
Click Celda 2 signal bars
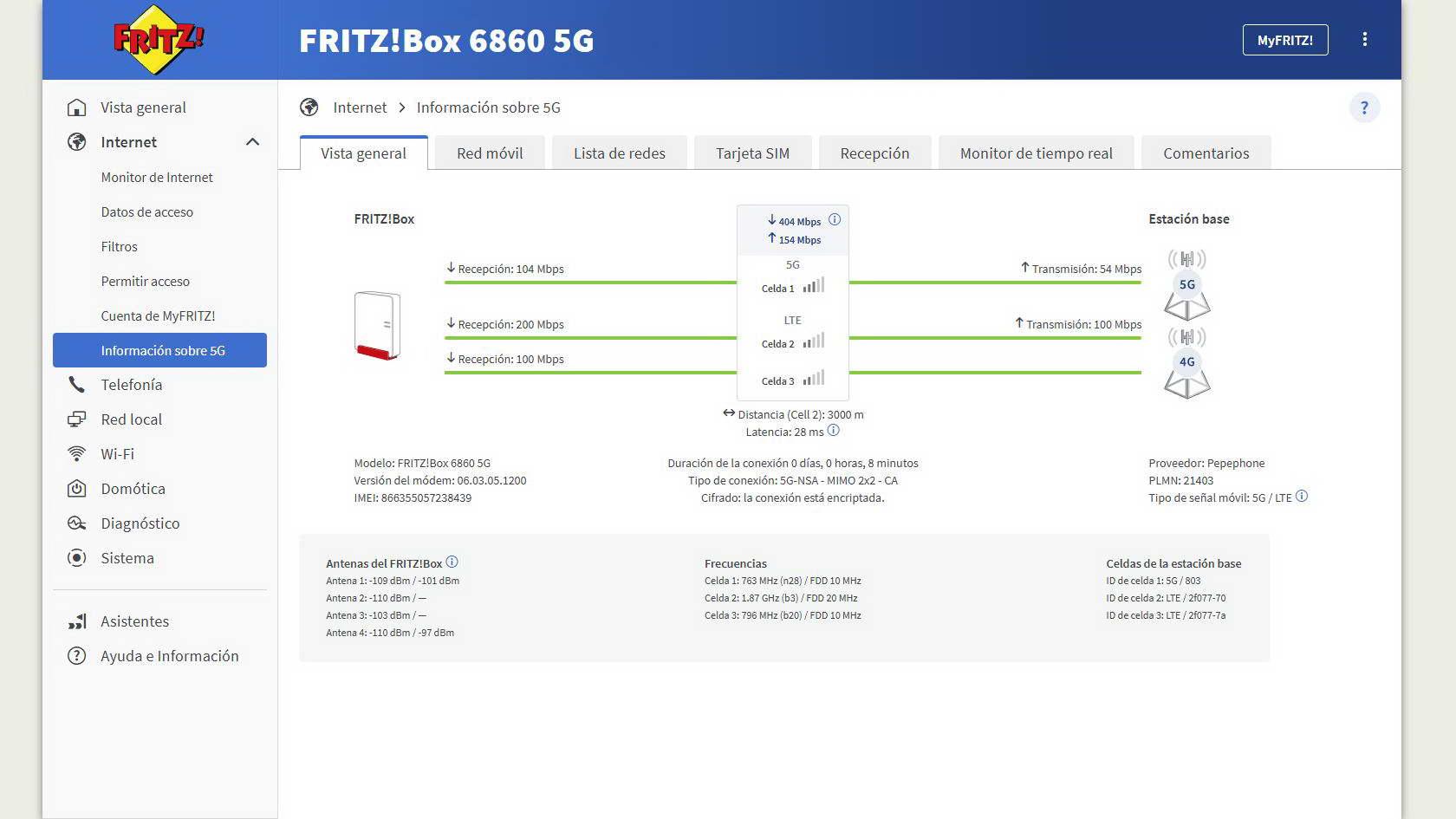tap(813, 341)
